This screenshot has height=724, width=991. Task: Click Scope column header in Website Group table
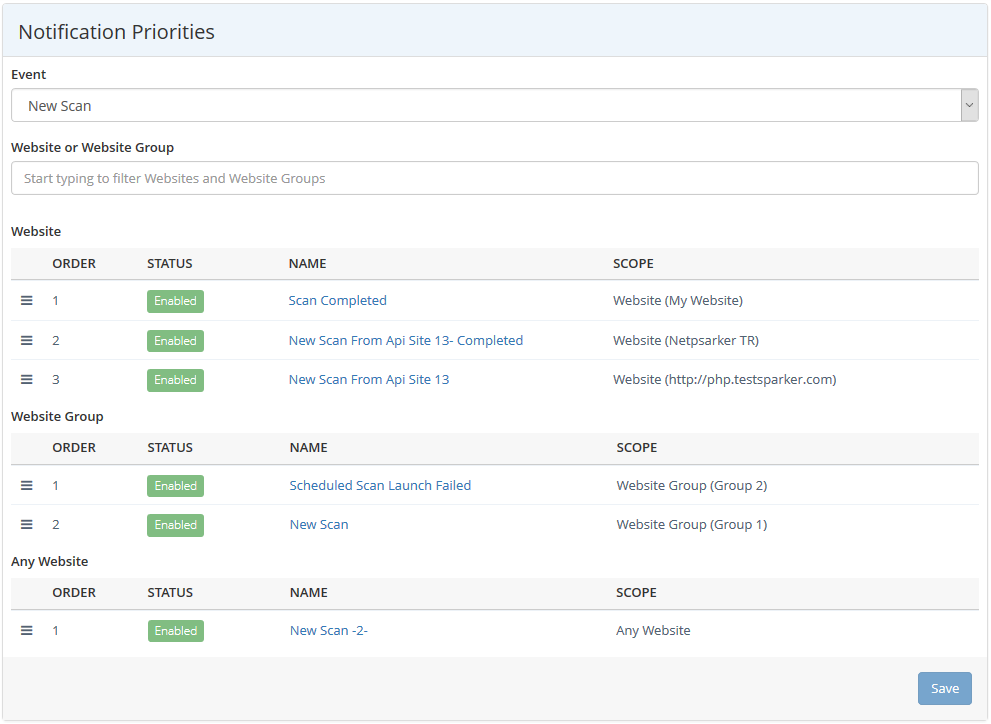point(636,448)
